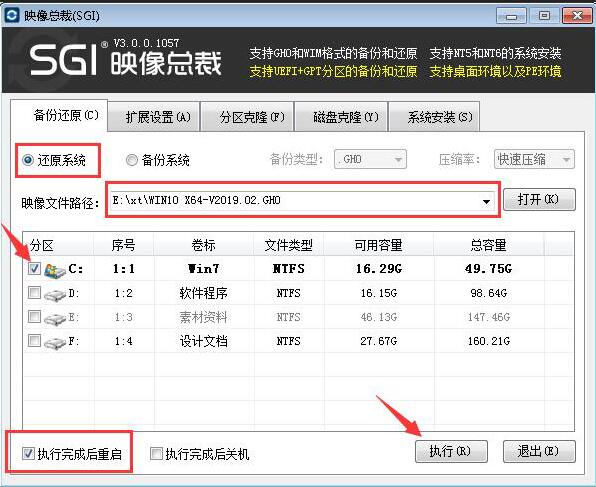Image resolution: width=596 pixels, height=487 pixels.
Task: Click the 1:3 sequence number cell
Action: (124, 317)
